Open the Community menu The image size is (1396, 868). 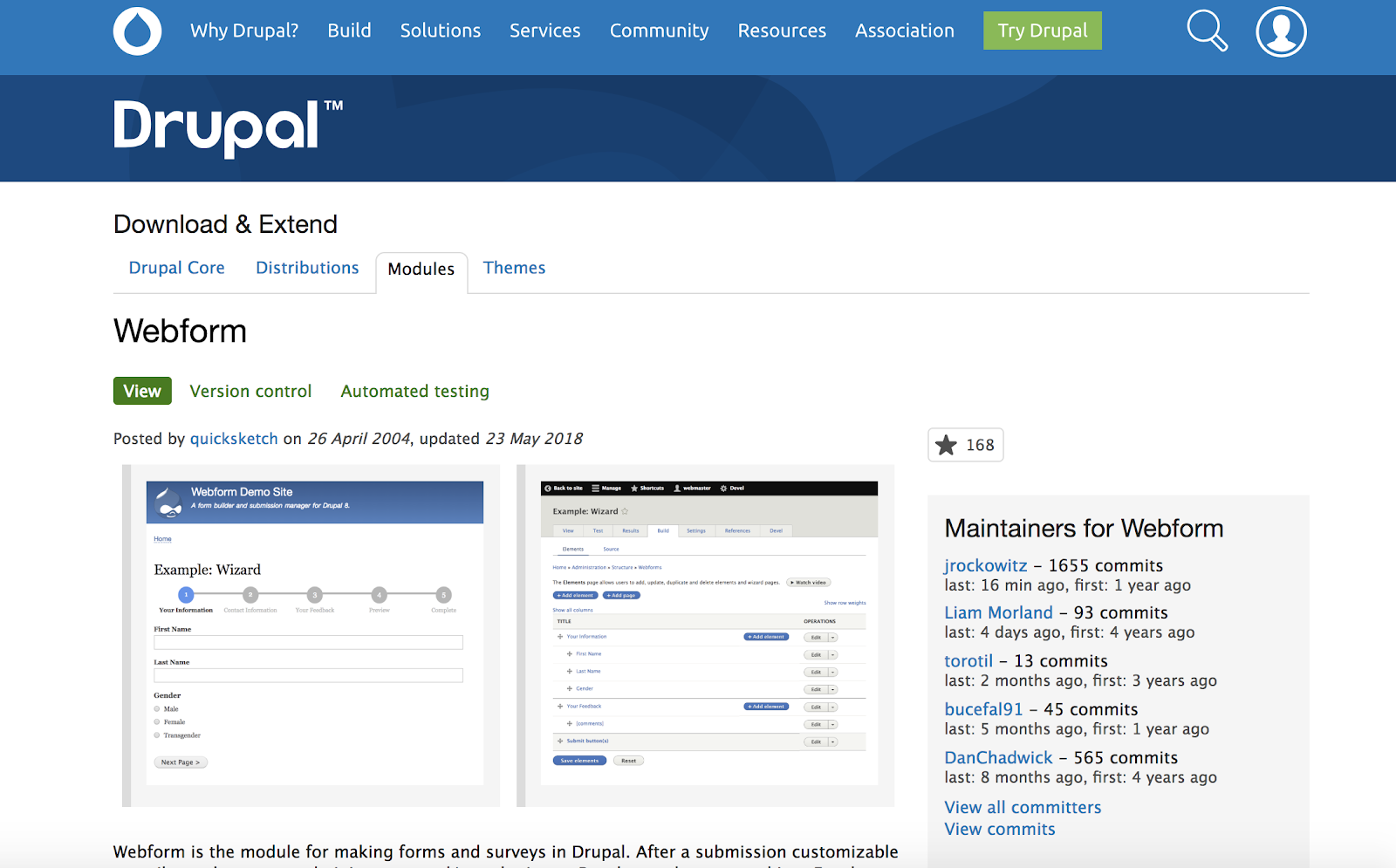point(659,30)
